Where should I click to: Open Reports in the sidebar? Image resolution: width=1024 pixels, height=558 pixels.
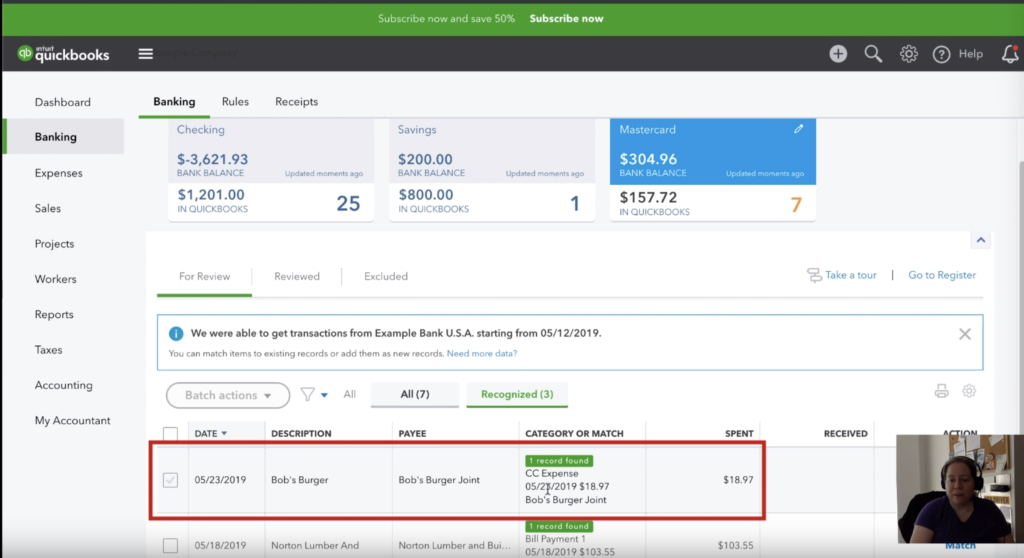click(x=54, y=314)
